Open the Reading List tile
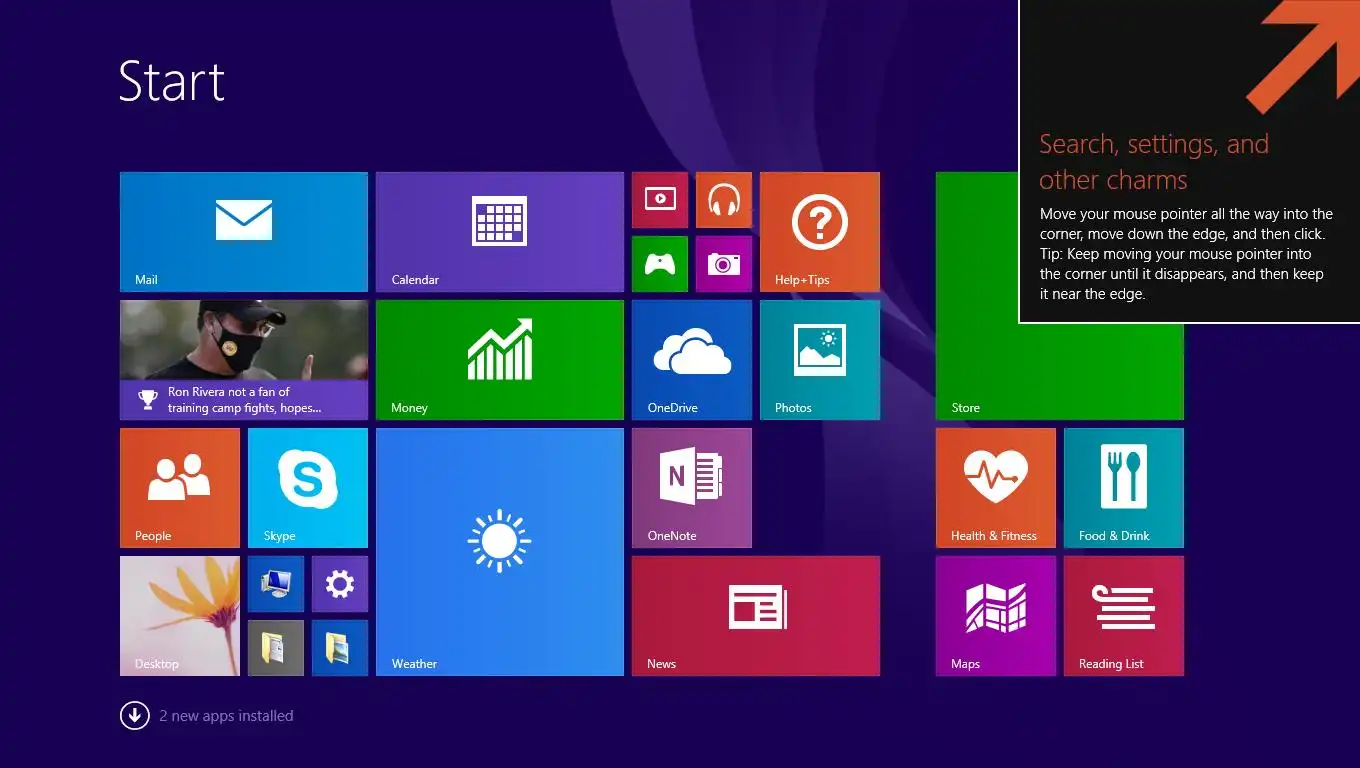The height and width of the screenshot is (768, 1360). (x=1124, y=616)
